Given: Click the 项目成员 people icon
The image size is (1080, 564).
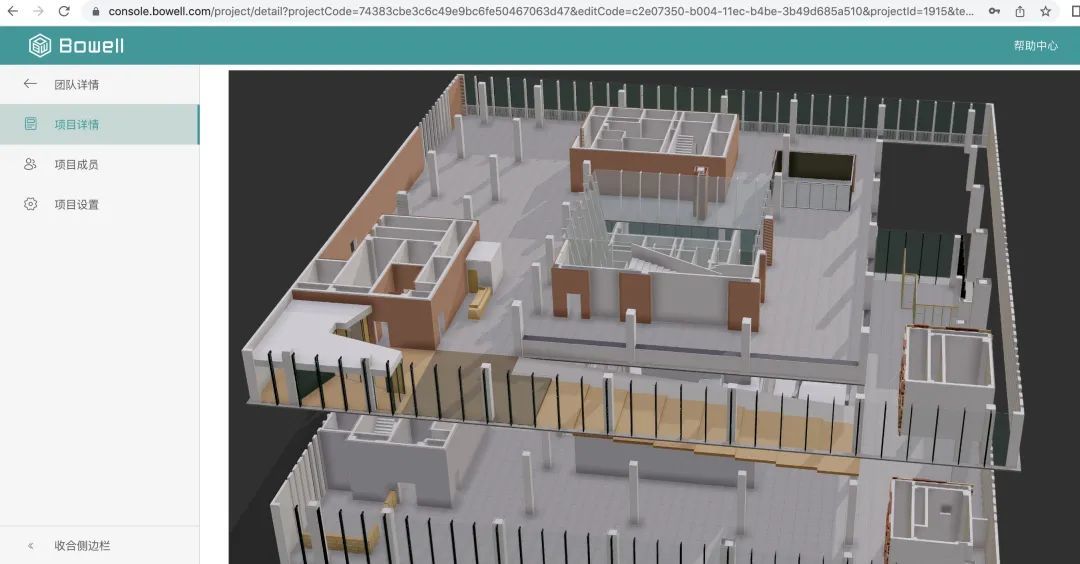Looking at the screenshot, I should (30, 164).
